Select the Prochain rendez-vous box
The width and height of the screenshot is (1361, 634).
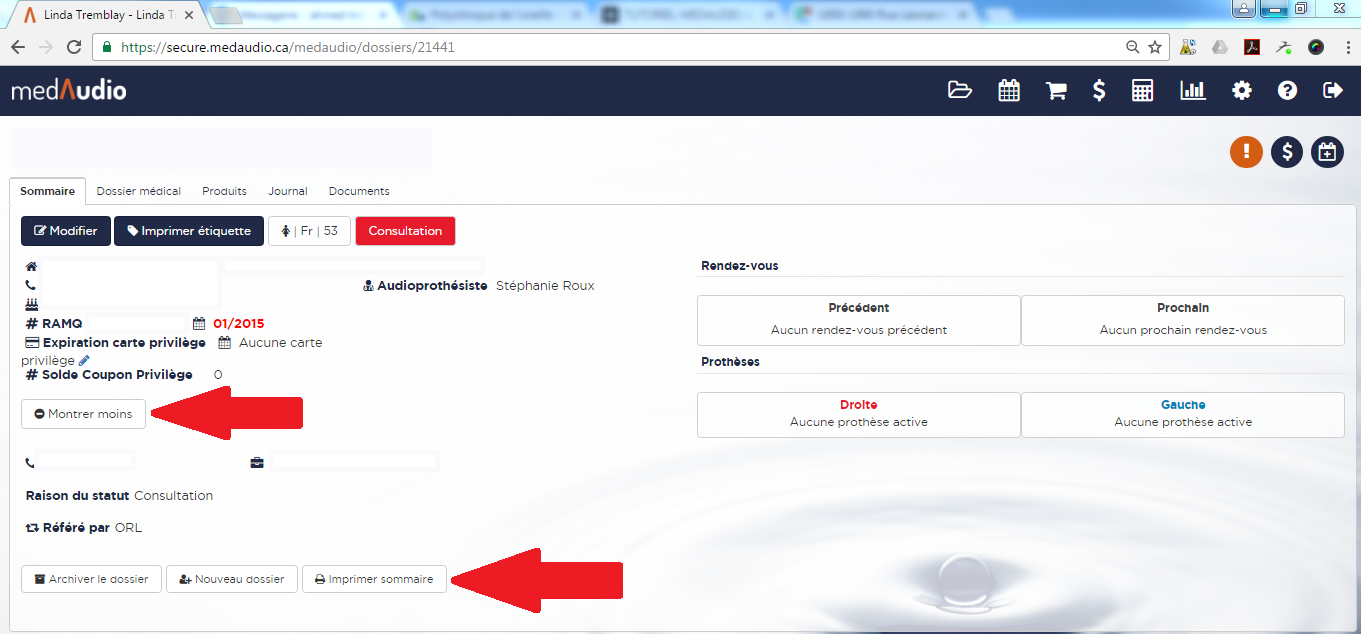pos(1182,320)
